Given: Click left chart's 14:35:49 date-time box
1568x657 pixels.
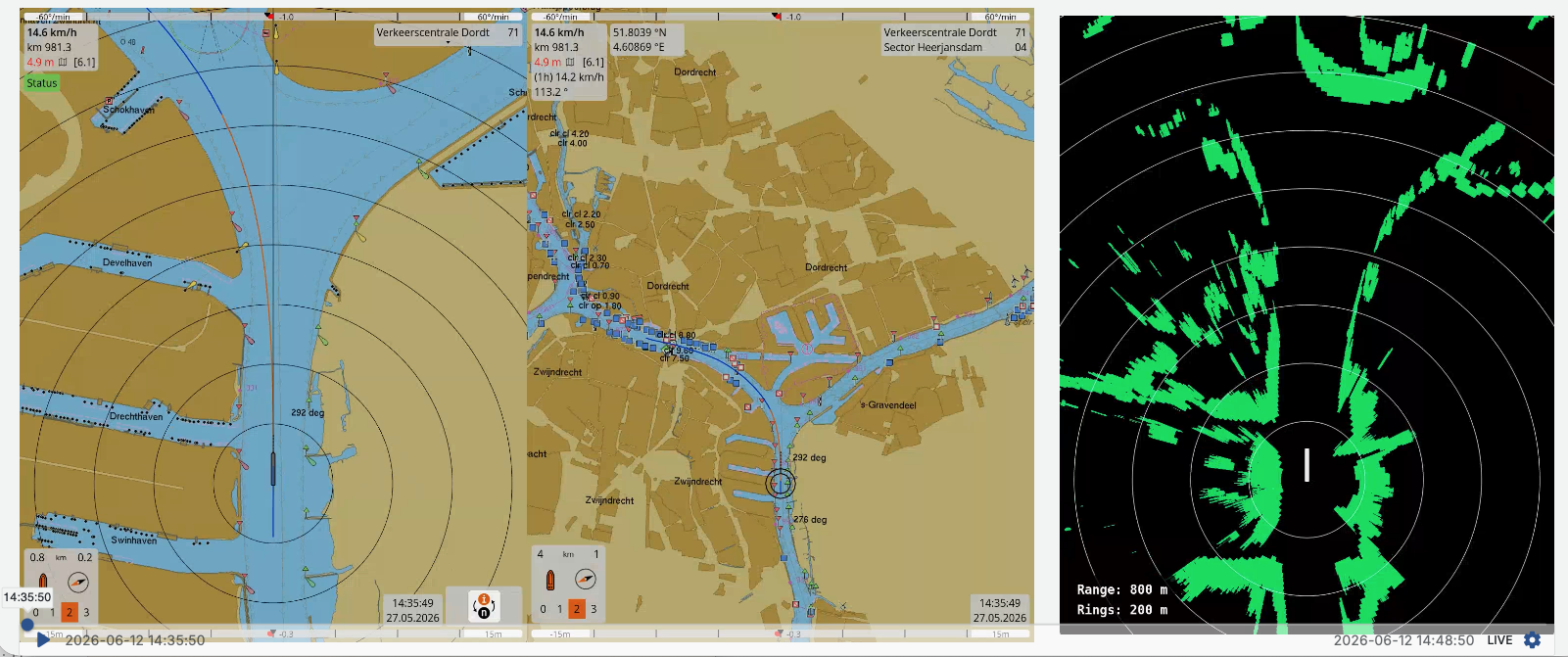Looking at the screenshot, I should click(412, 610).
